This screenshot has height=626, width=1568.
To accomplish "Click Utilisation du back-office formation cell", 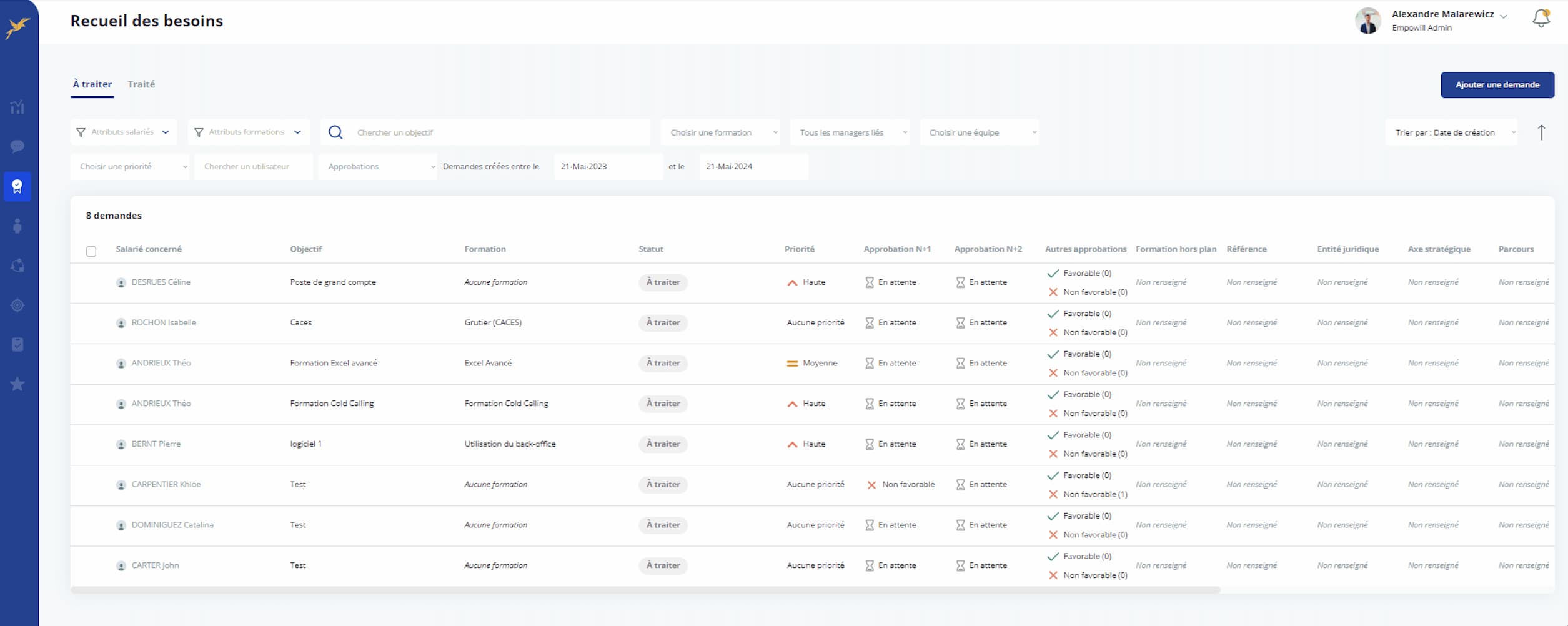I will click(x=510, y=444).
